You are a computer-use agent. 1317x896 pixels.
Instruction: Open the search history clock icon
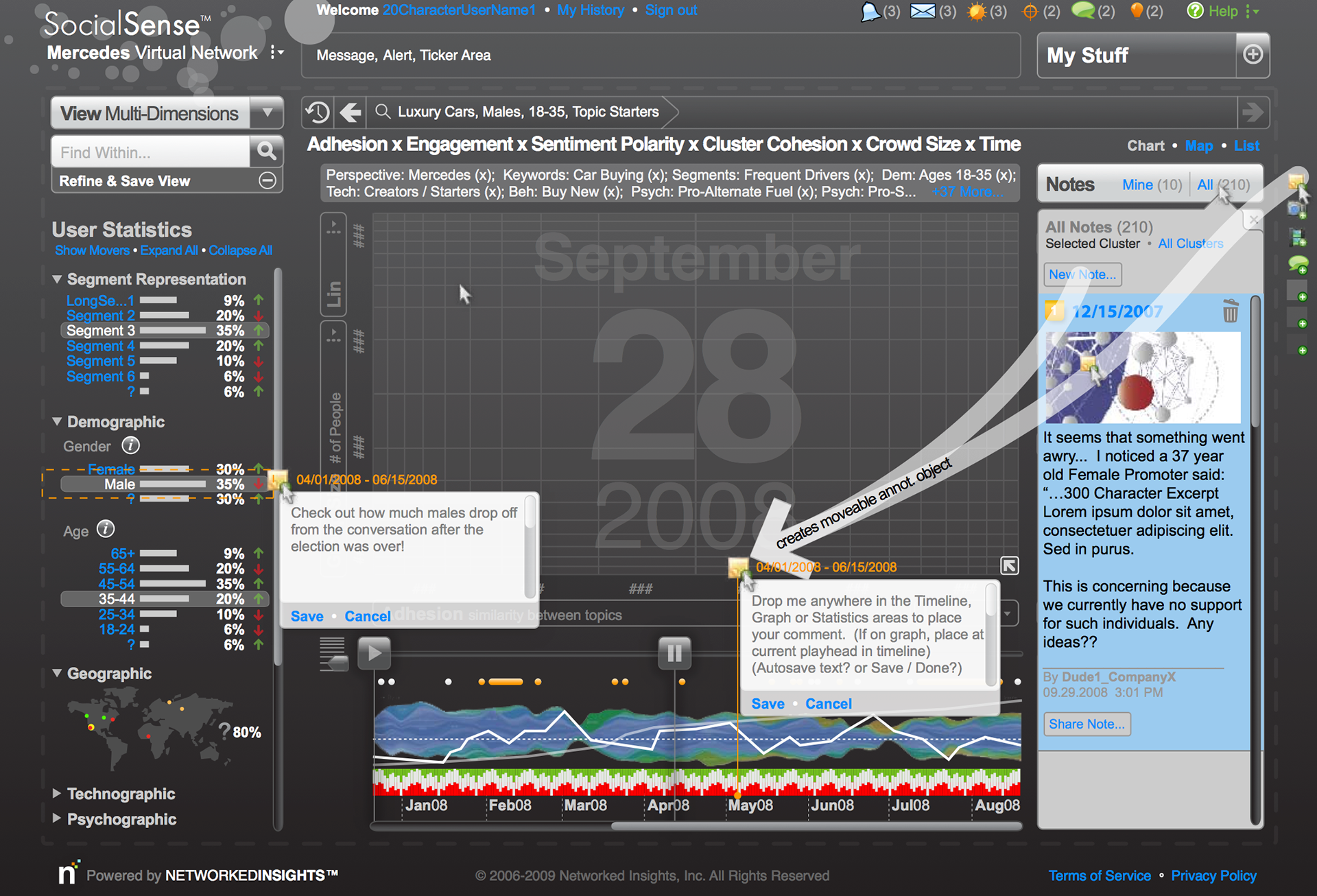[x=318, y=112]
